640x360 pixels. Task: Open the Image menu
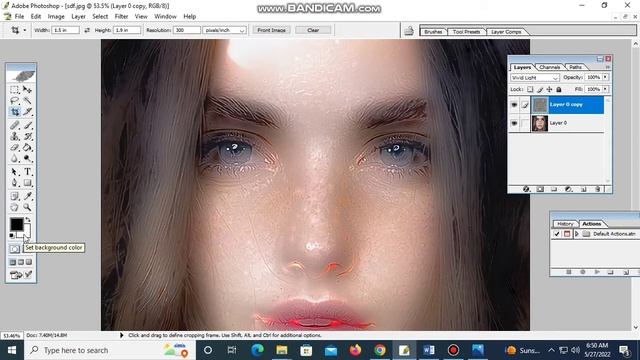pos(56,16)
